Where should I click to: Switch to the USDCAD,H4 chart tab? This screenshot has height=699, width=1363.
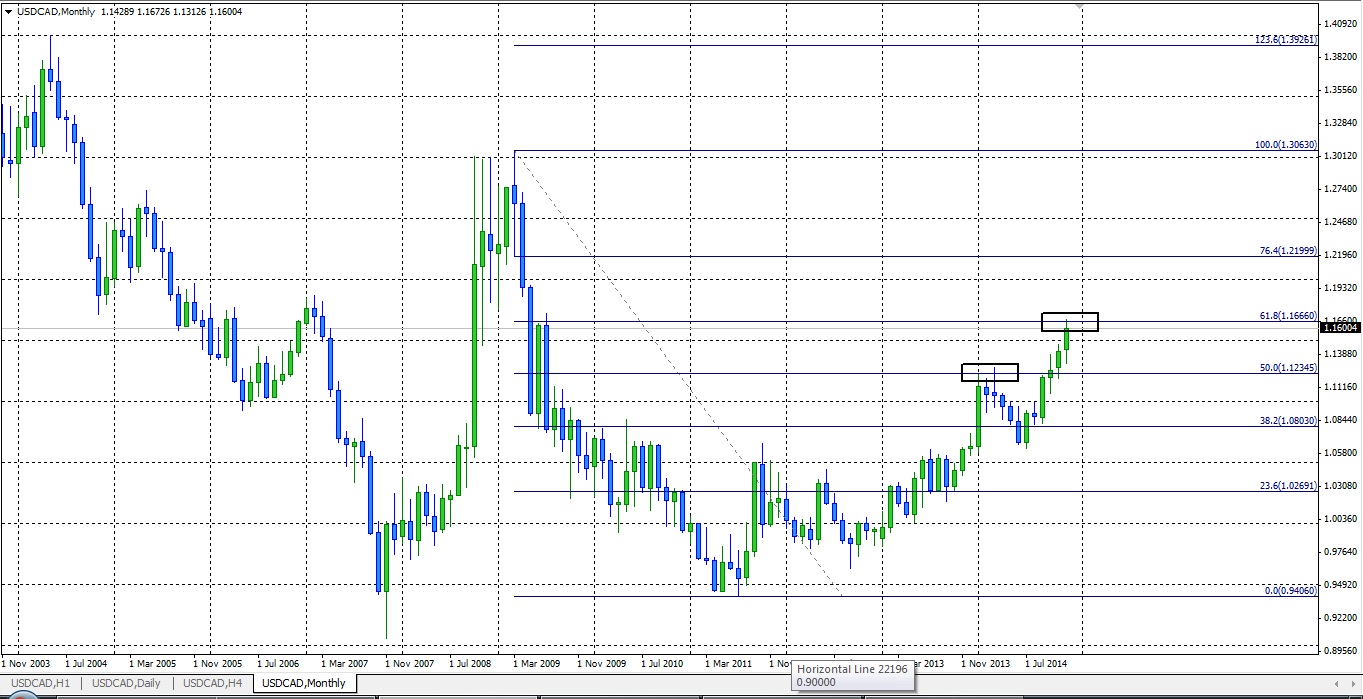[212, 683]
